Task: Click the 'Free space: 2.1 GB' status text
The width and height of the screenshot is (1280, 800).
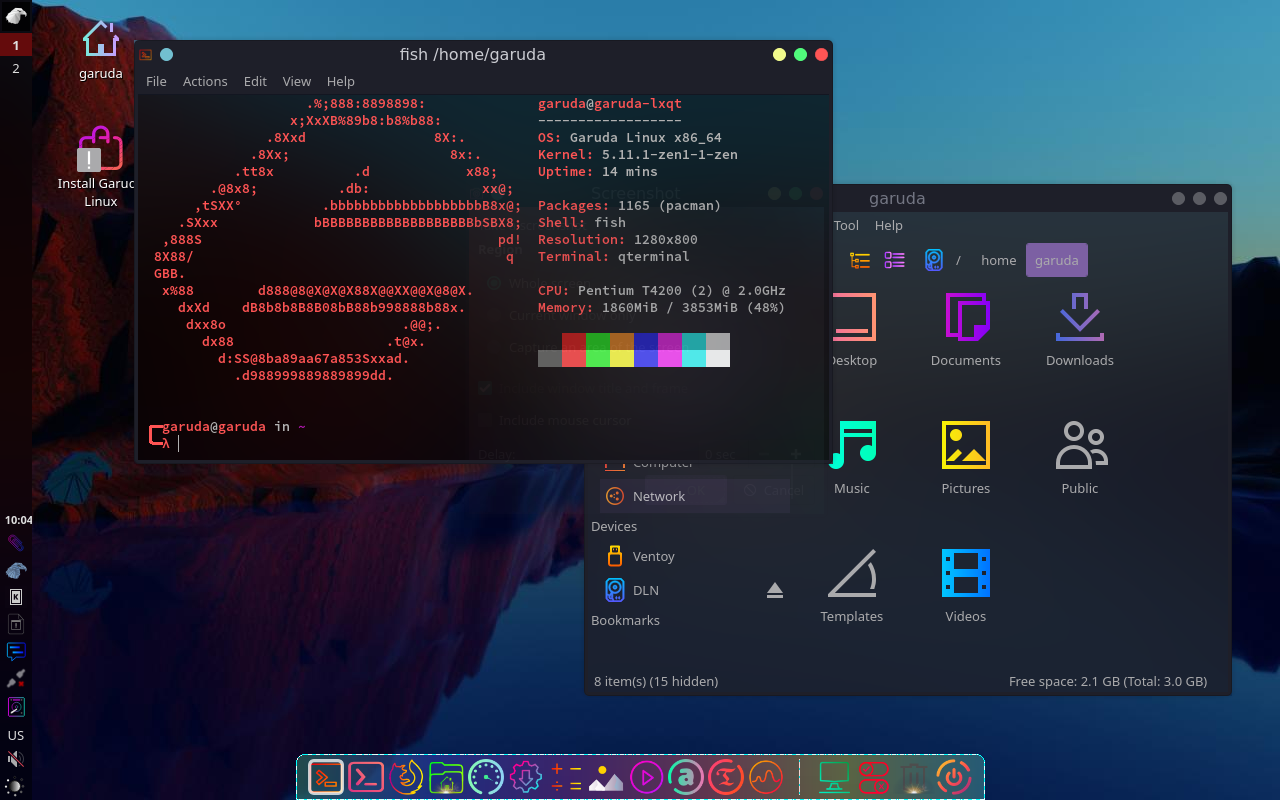Action: 1108,681
